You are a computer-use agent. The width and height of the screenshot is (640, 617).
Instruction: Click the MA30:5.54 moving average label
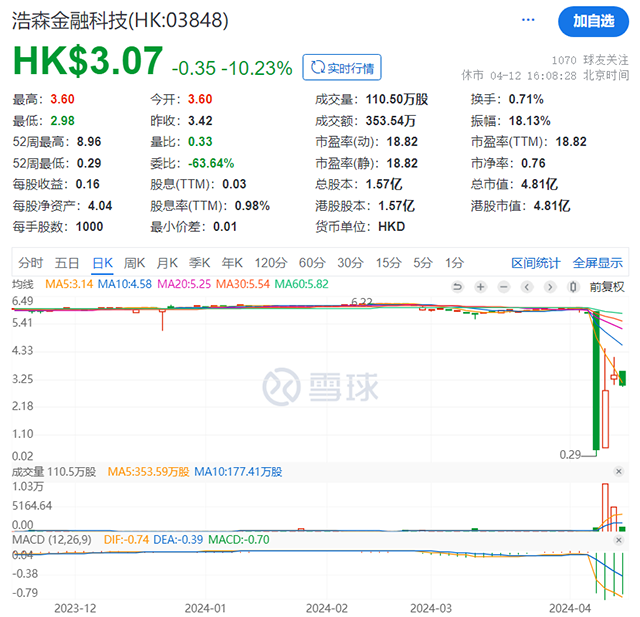pos(243,284)
